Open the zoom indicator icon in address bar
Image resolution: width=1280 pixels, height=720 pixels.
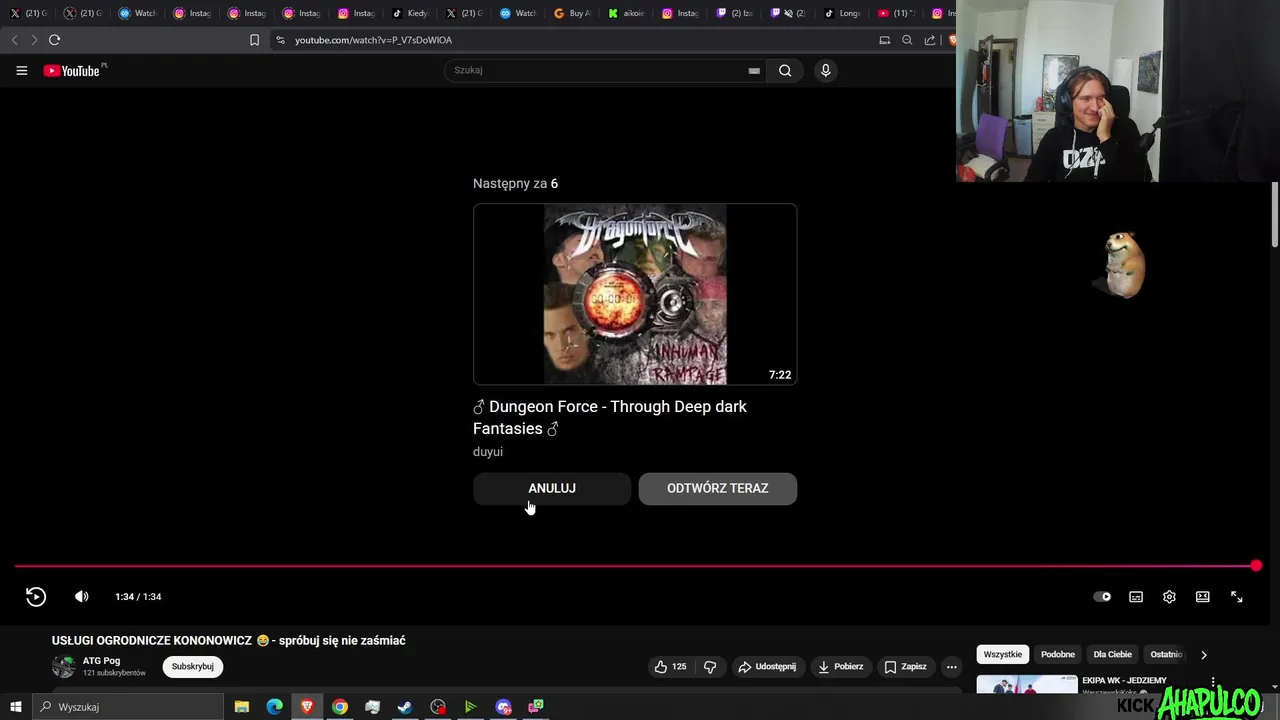coord(907,40)
